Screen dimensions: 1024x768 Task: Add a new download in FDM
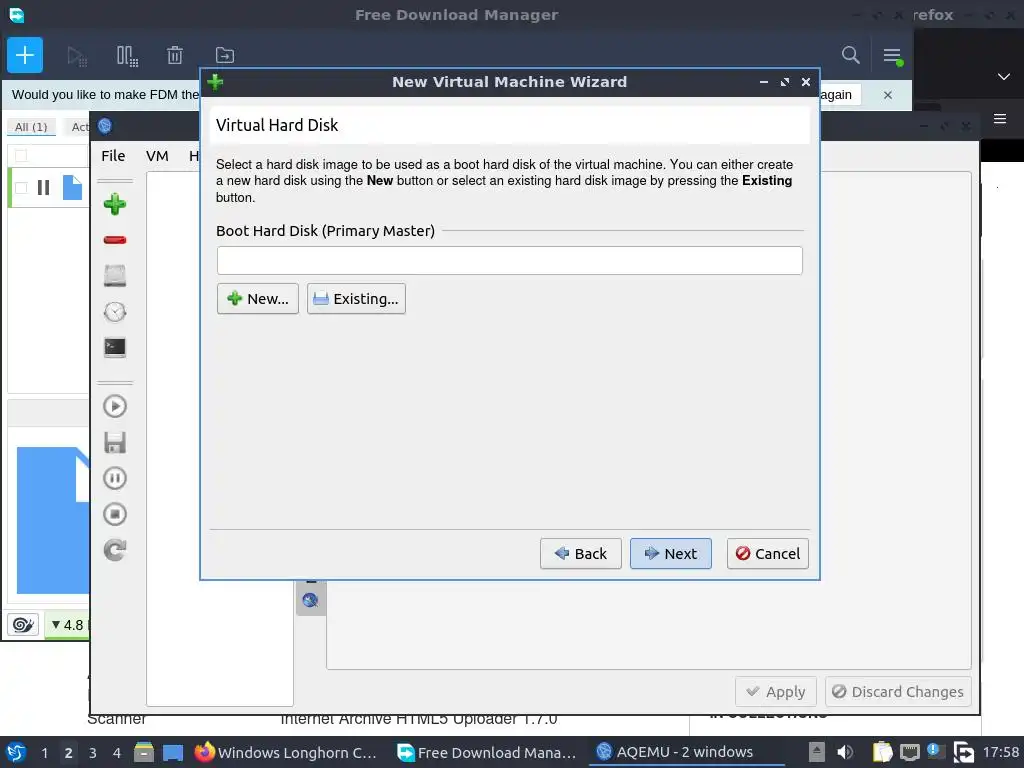25,55
